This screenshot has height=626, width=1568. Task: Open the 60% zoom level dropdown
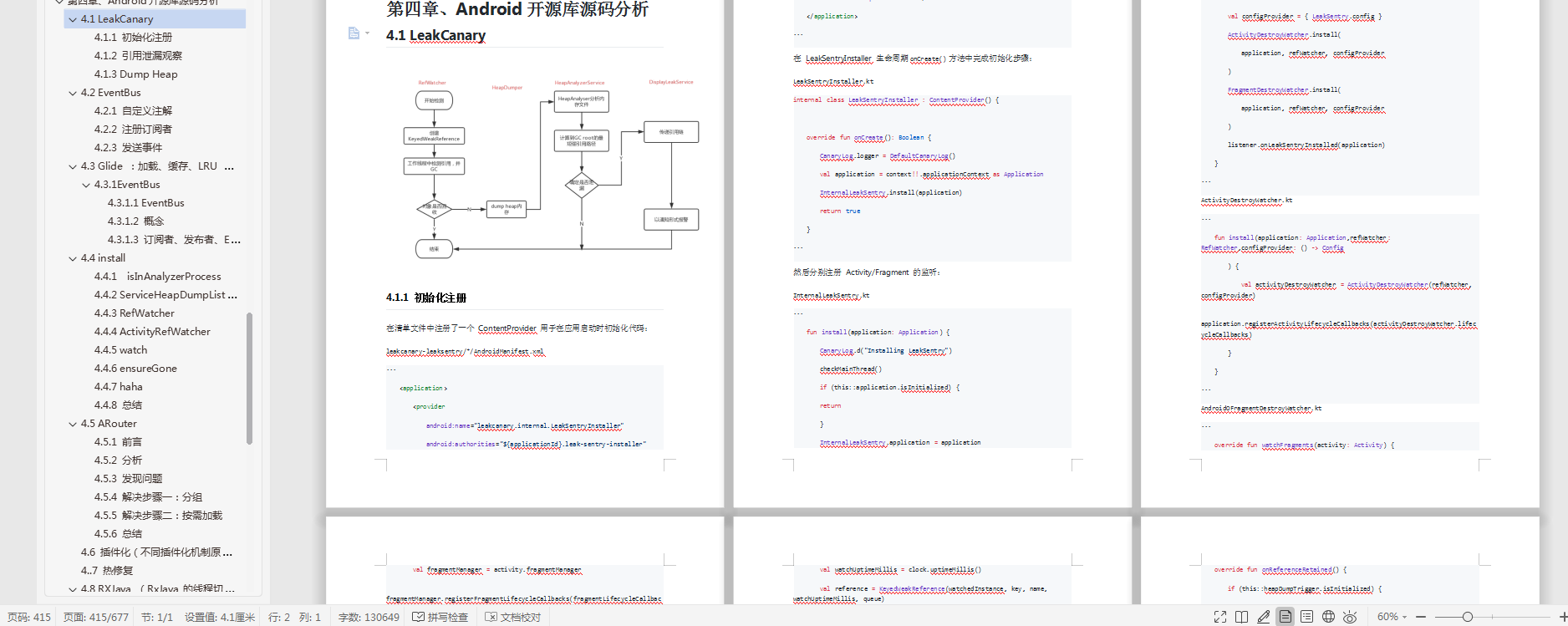tap(1392, 617)
